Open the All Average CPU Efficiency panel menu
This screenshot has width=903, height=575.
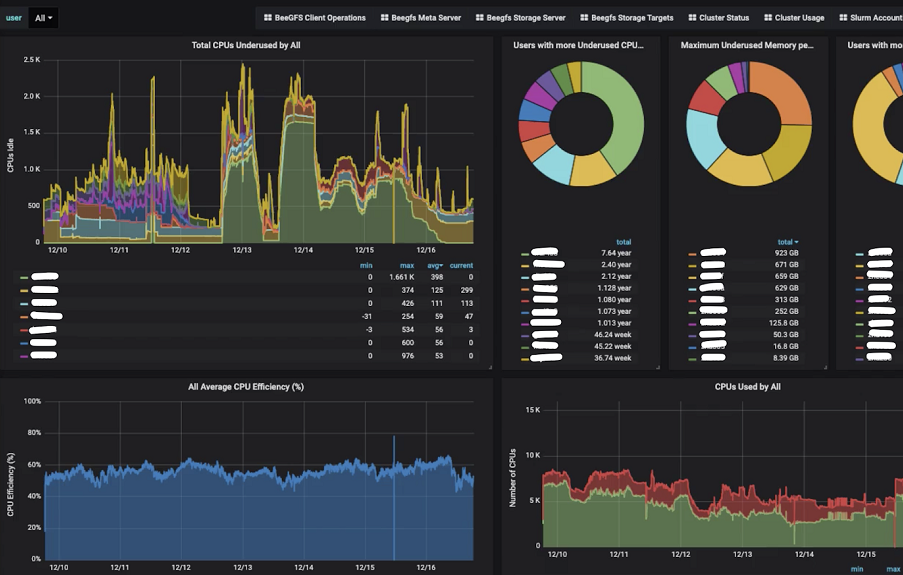[x=246, y=387]
